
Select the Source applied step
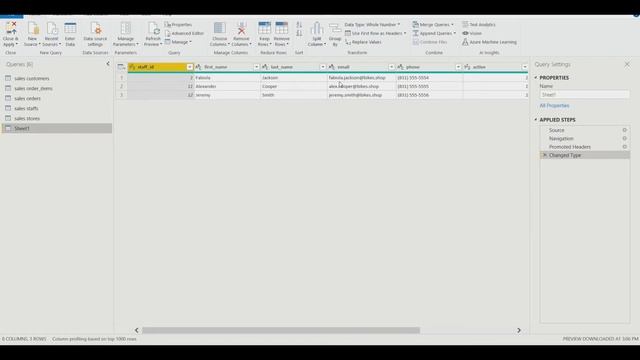click(x=584, y=130)
